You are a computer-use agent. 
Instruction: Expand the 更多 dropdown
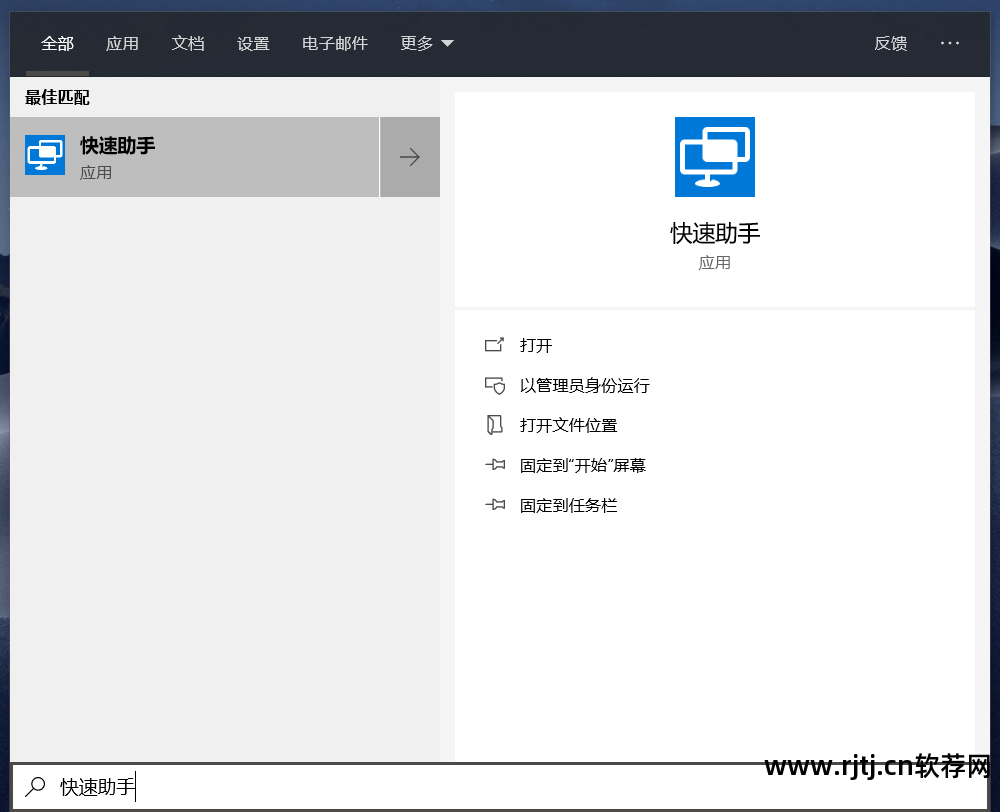pos(427,43)
